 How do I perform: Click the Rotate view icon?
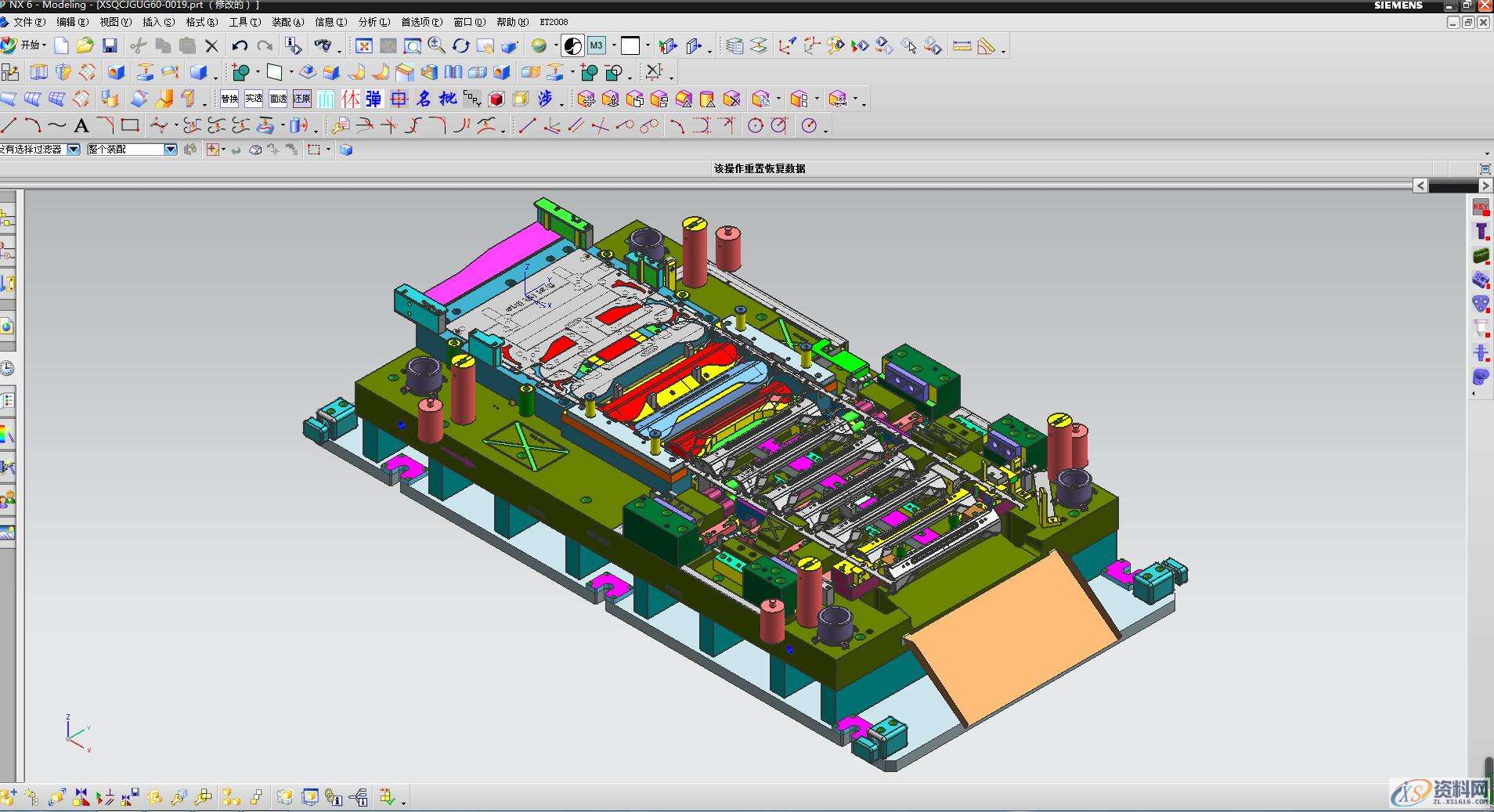[x=460, y=46]
